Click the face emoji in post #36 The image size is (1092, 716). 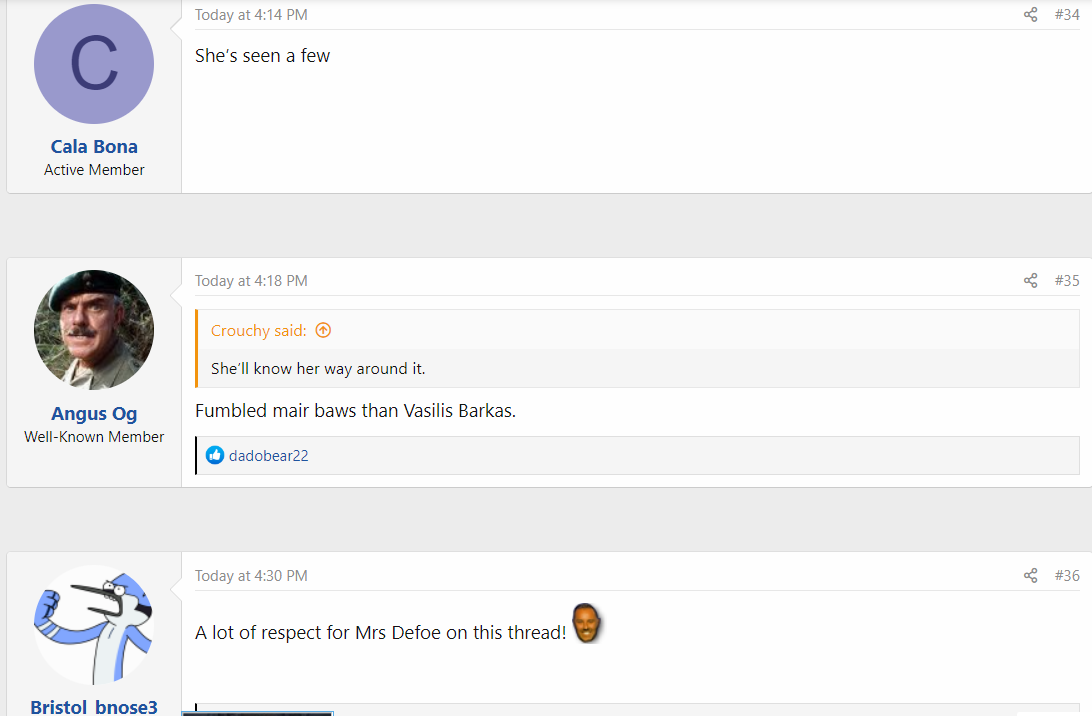point(586,623)
